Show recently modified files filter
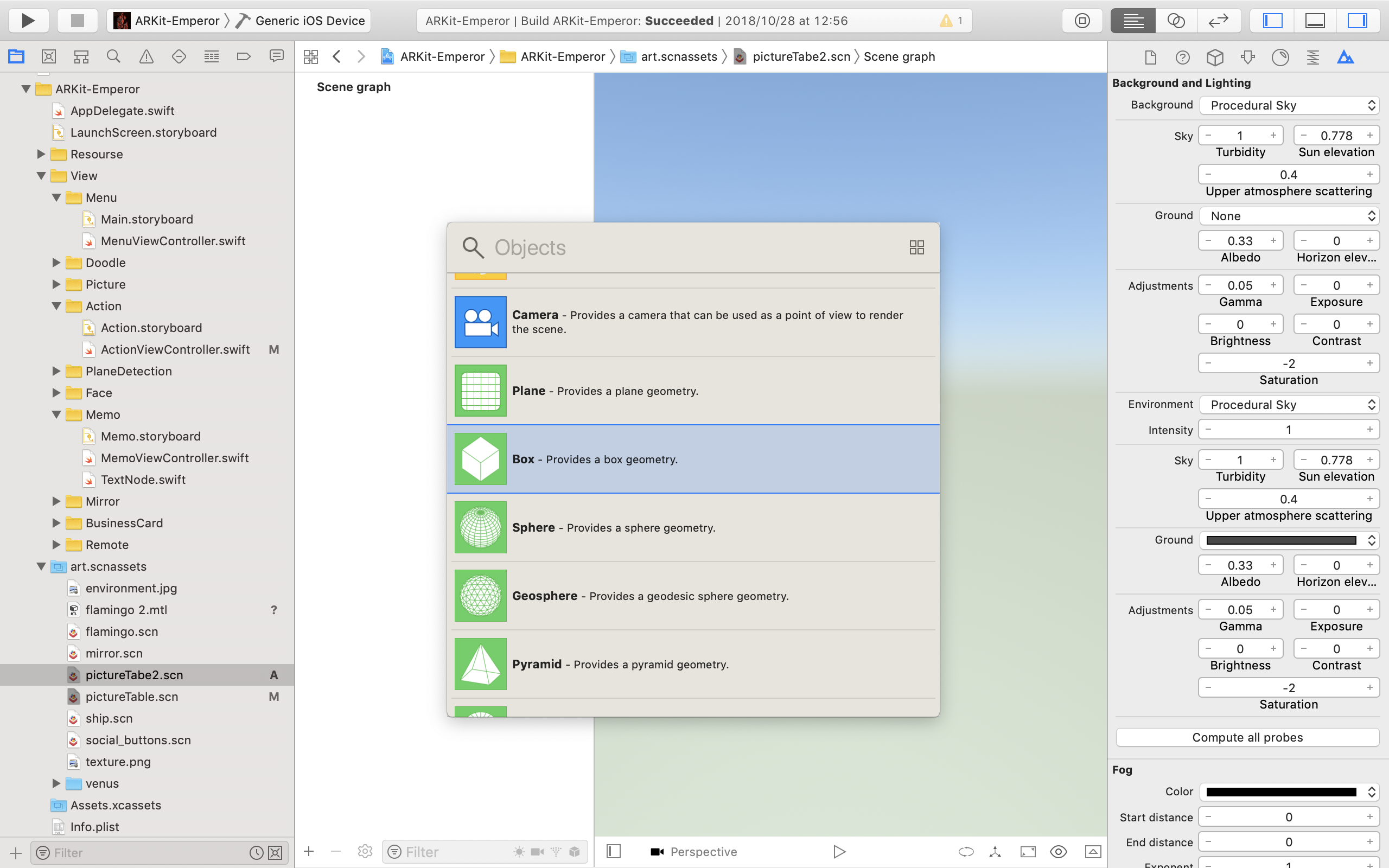The height and width of the screenshot is (868, 1389). (x=257, y=852)
